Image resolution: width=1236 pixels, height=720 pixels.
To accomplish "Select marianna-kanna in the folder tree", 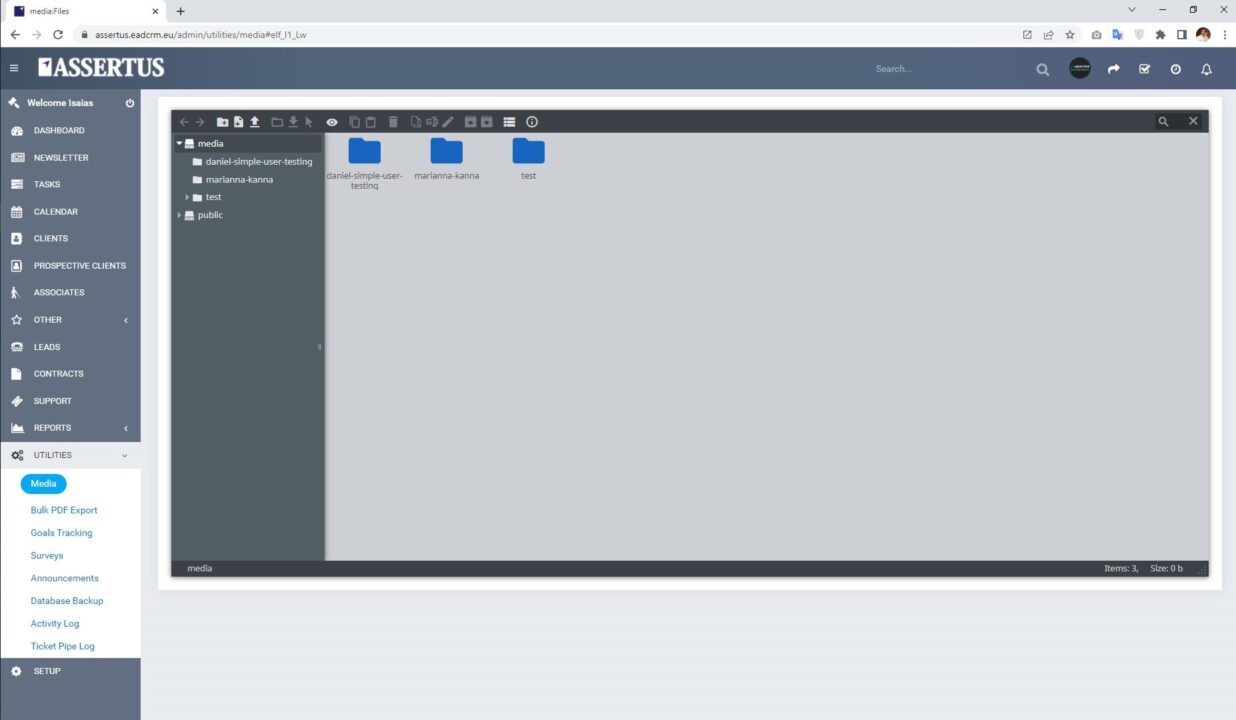I will tap(239, 179).
